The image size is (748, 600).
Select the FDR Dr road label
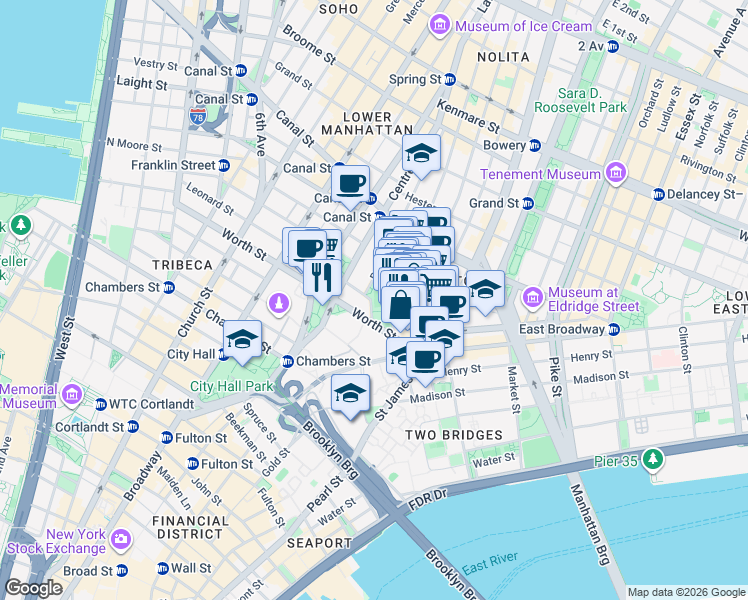[x=427, y=500]
